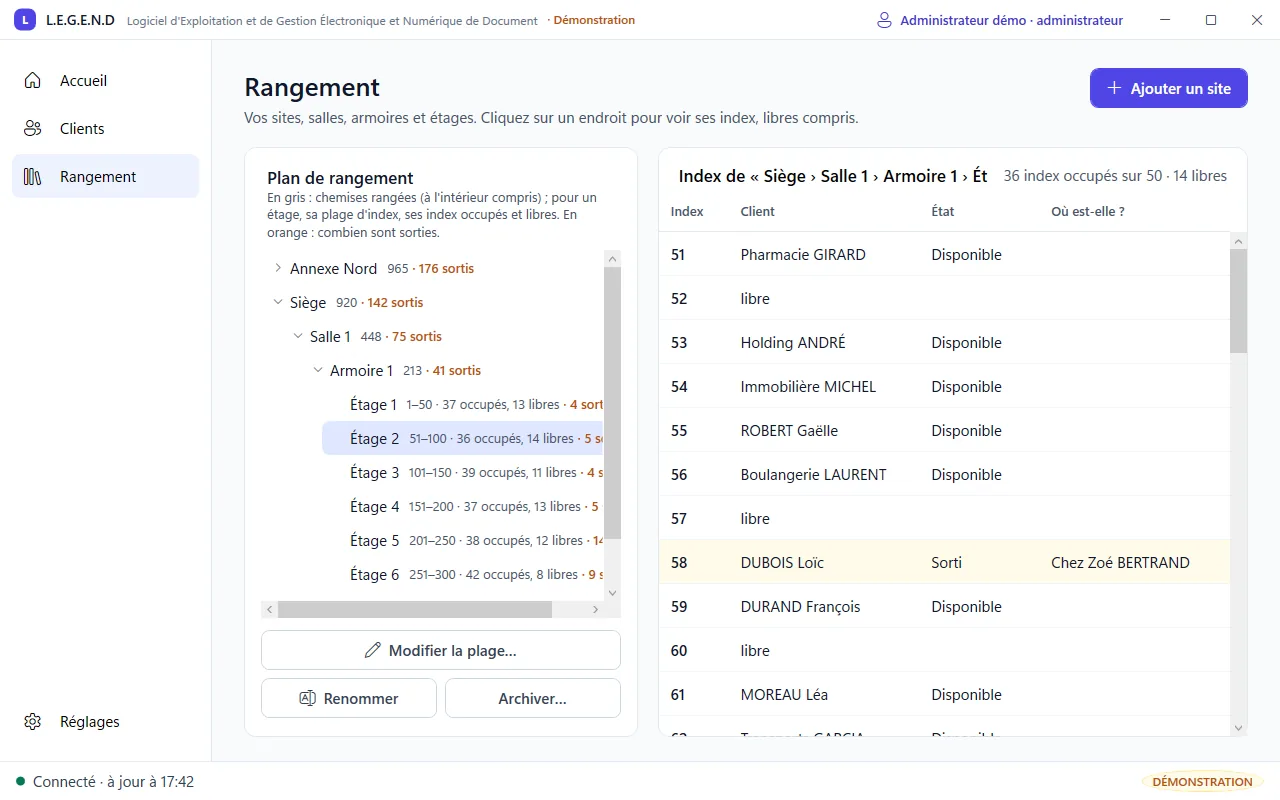Image resolution: width=1280 pixels, height=800 pixels.
Task: Select Étage 1 in the tree
Action: pos(463,404)
